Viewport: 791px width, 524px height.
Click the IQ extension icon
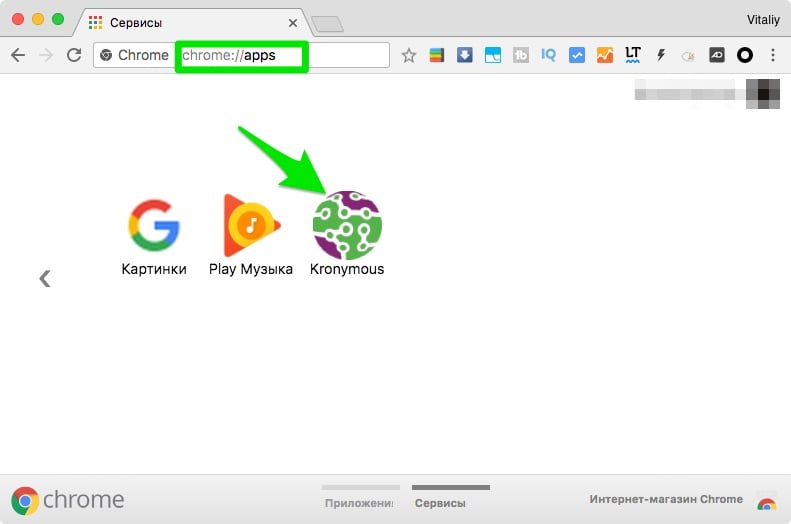pyautogui.click(x=548, y=56)
